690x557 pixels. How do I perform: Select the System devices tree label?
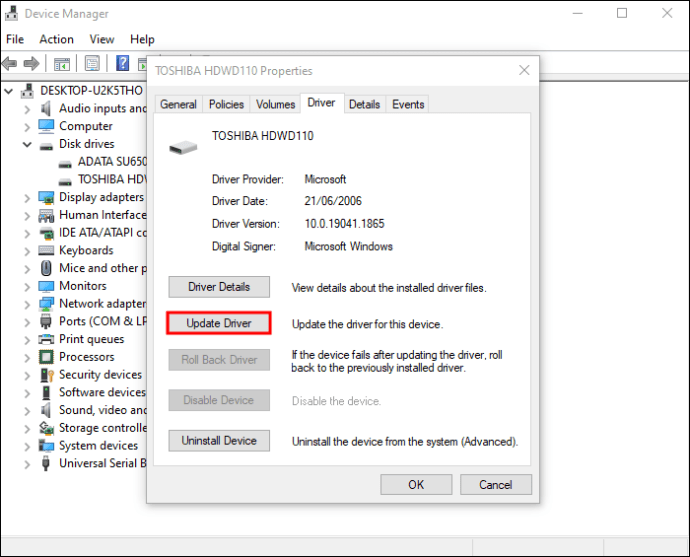[99, 446]
